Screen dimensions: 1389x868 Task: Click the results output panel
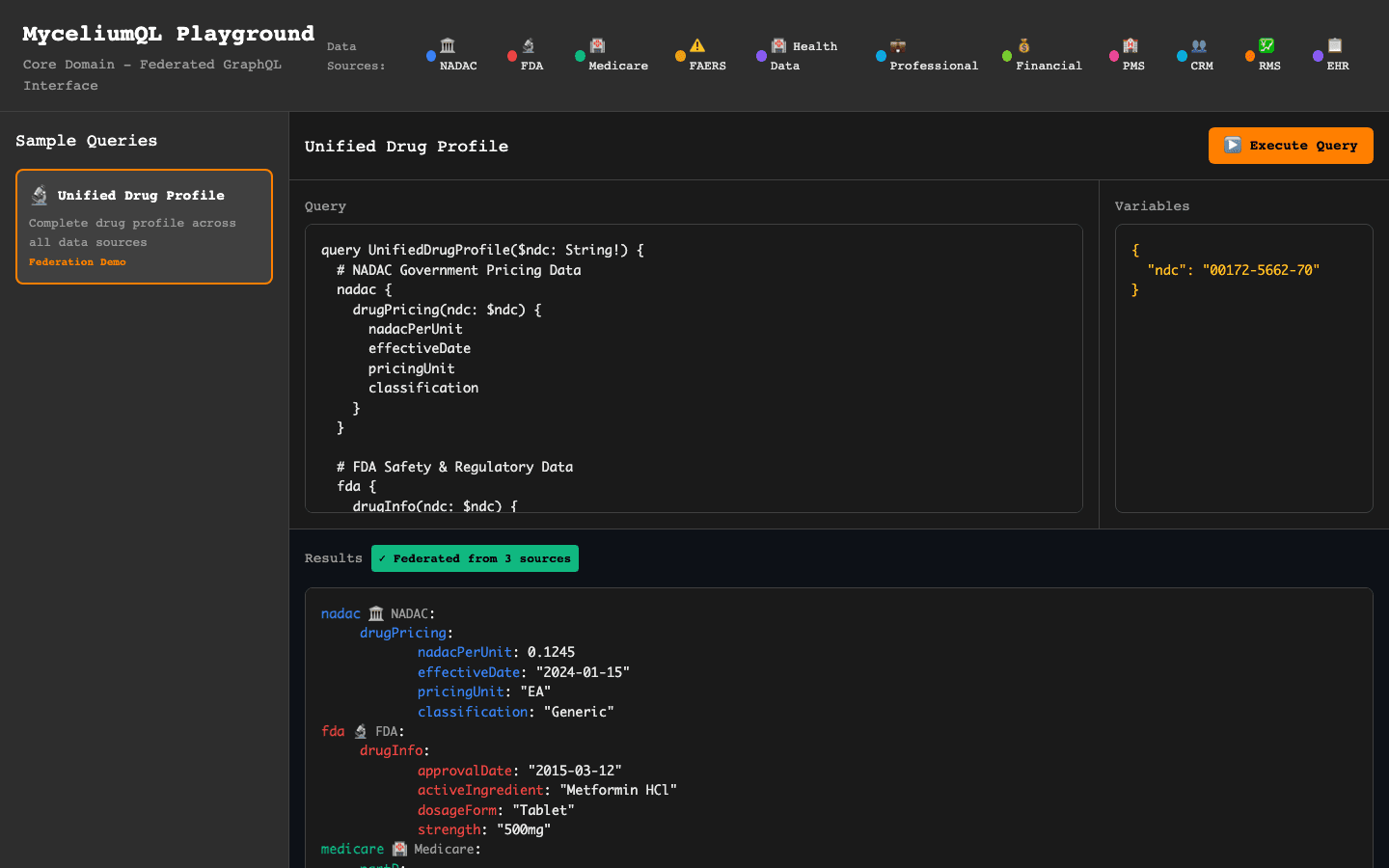[x=838, y=728]
